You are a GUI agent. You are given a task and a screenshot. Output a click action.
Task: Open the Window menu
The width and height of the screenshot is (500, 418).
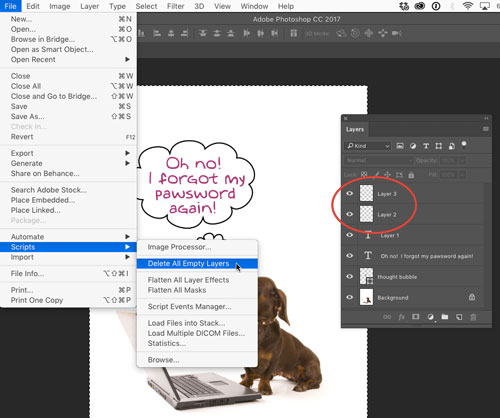tap(254, 6)
